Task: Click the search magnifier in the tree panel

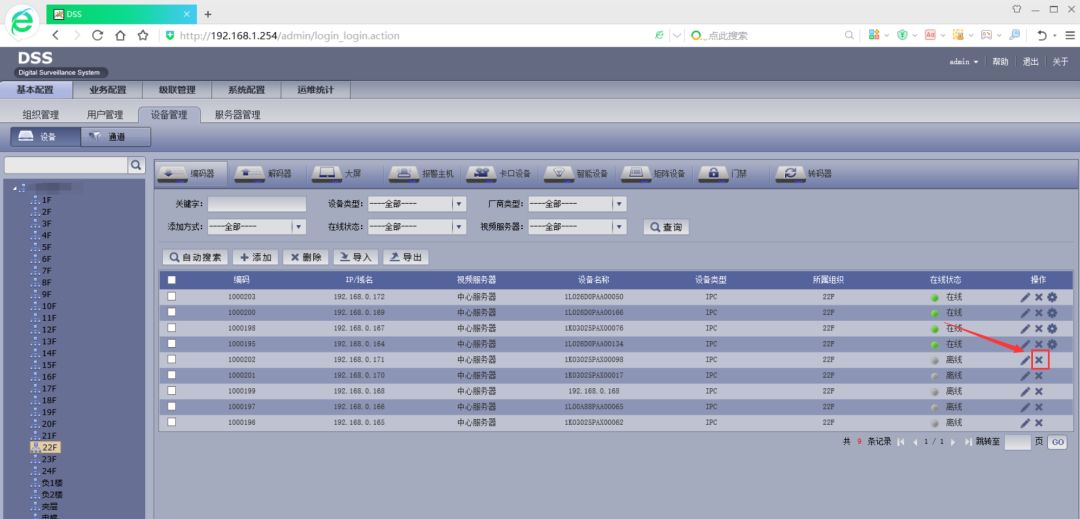Action: pos(136,165)
